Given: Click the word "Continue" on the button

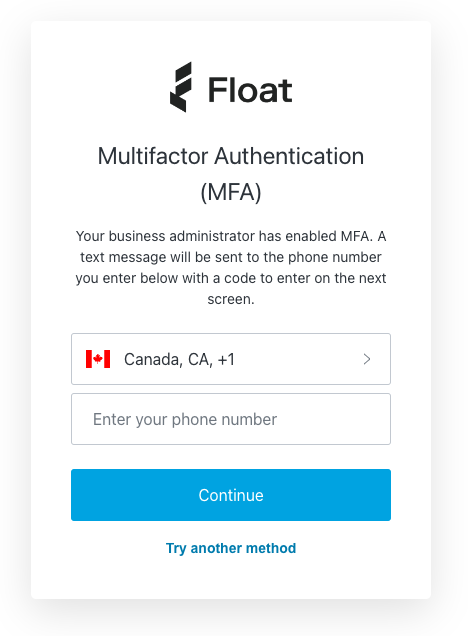Looking at the screenshot, I should point(231,495).
